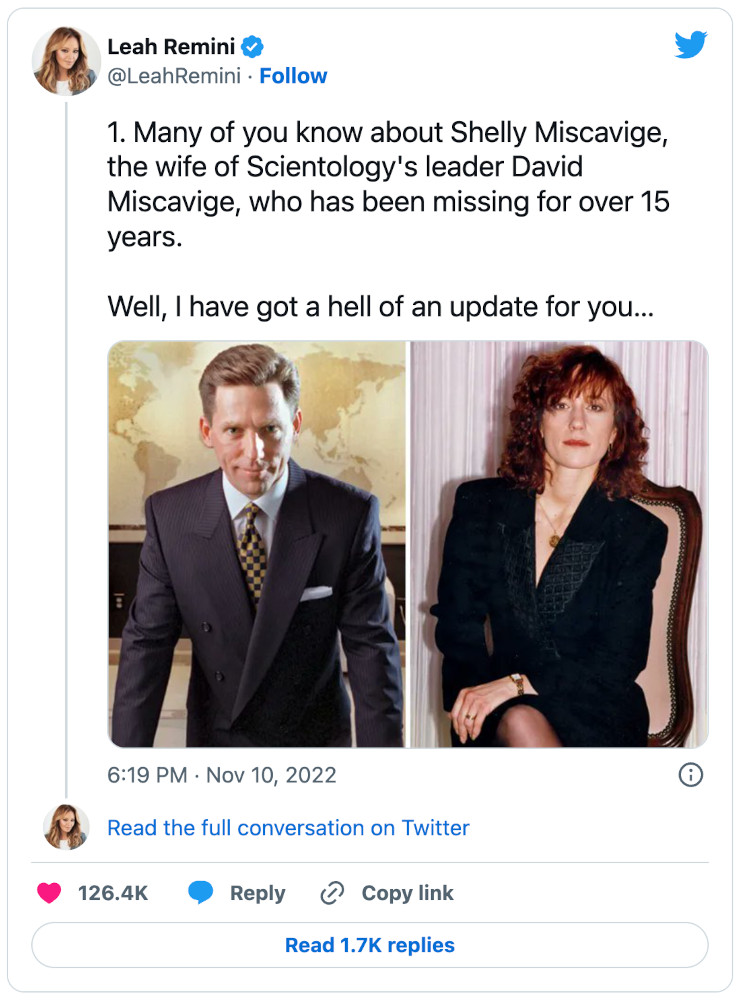741x1000 pixels.
Task: Open the tweet info circle icon
Action: (691, 774)
